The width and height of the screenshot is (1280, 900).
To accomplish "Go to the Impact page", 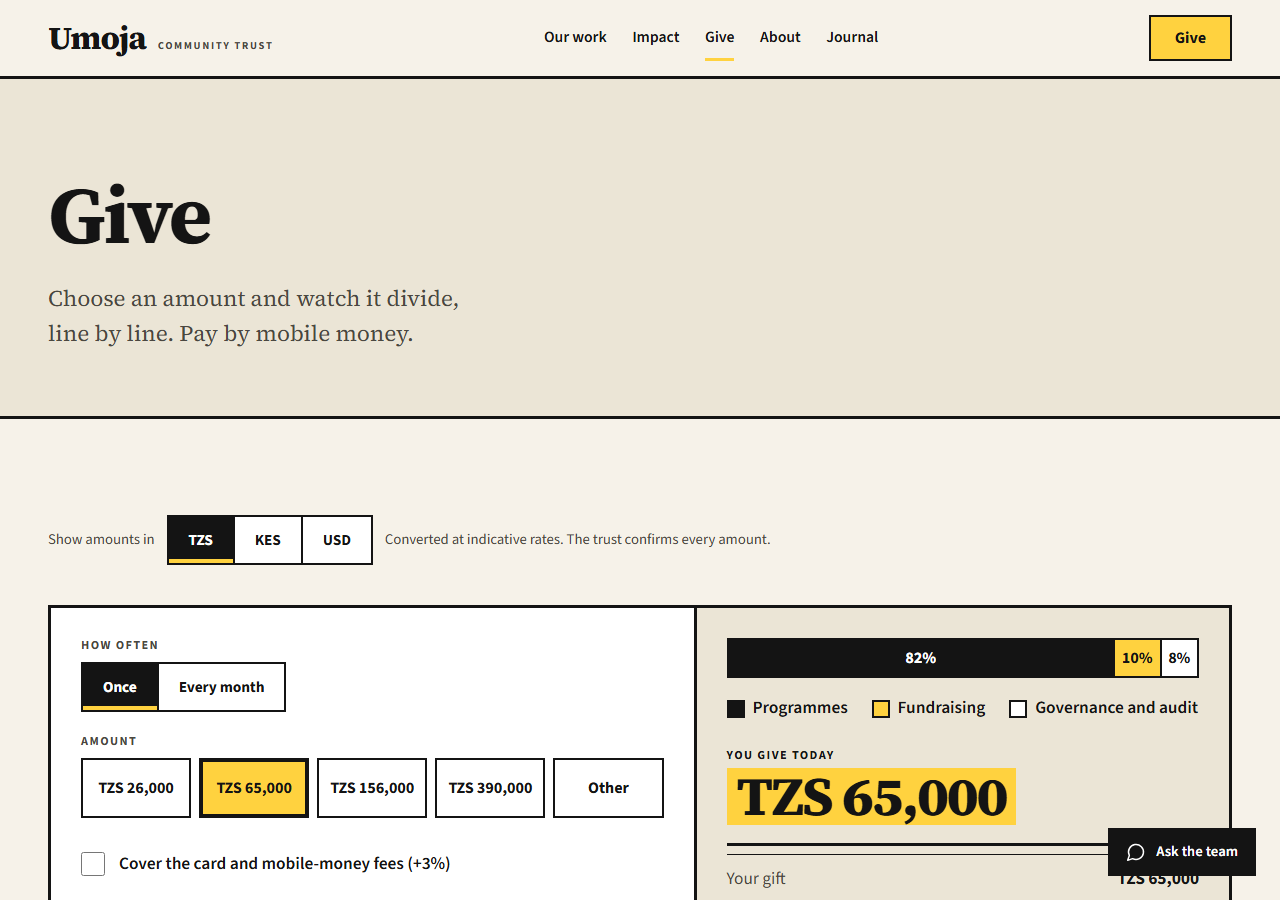I will [656, 37].
